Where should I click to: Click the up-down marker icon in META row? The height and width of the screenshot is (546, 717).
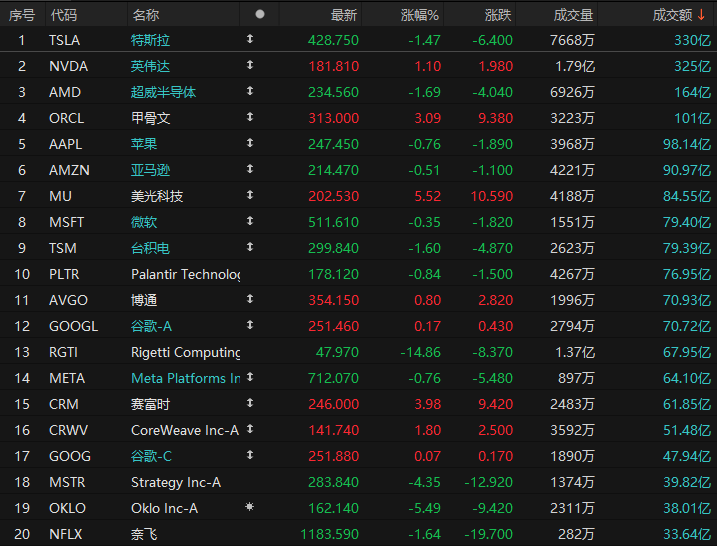(x=250, y=377)
